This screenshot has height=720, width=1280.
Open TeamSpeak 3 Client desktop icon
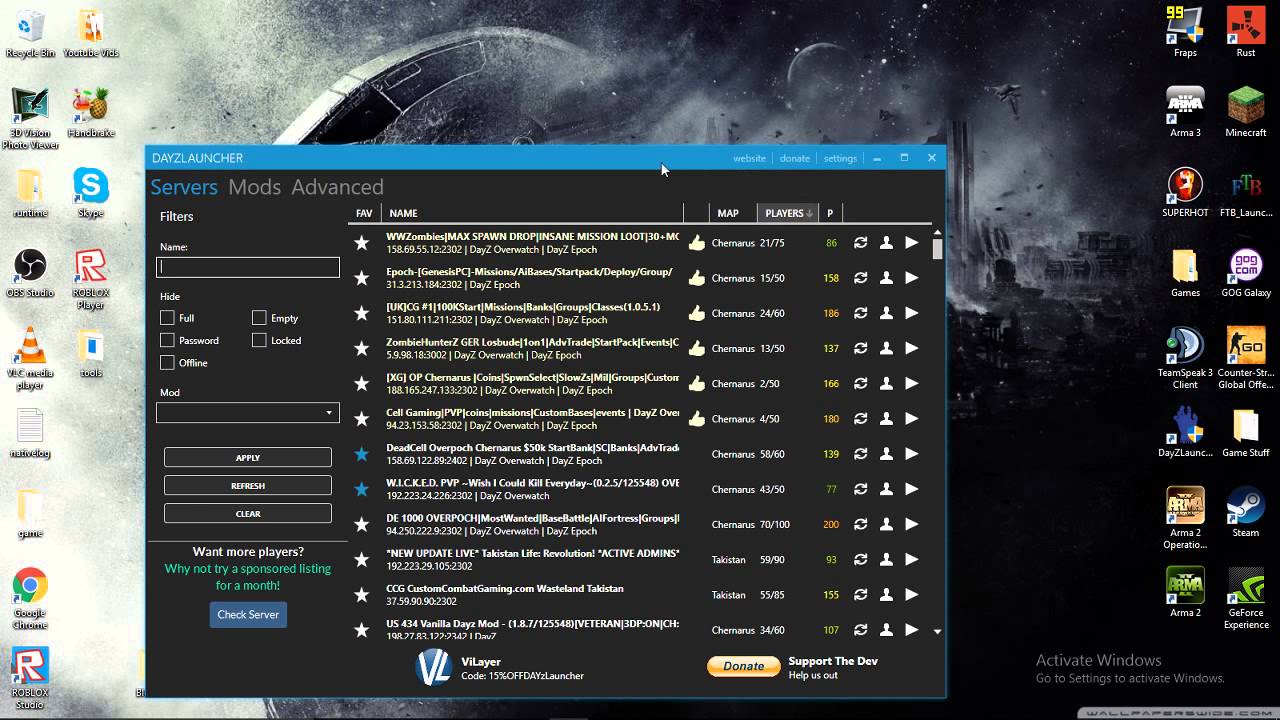pyautogui.click(x=1185, y=358)
